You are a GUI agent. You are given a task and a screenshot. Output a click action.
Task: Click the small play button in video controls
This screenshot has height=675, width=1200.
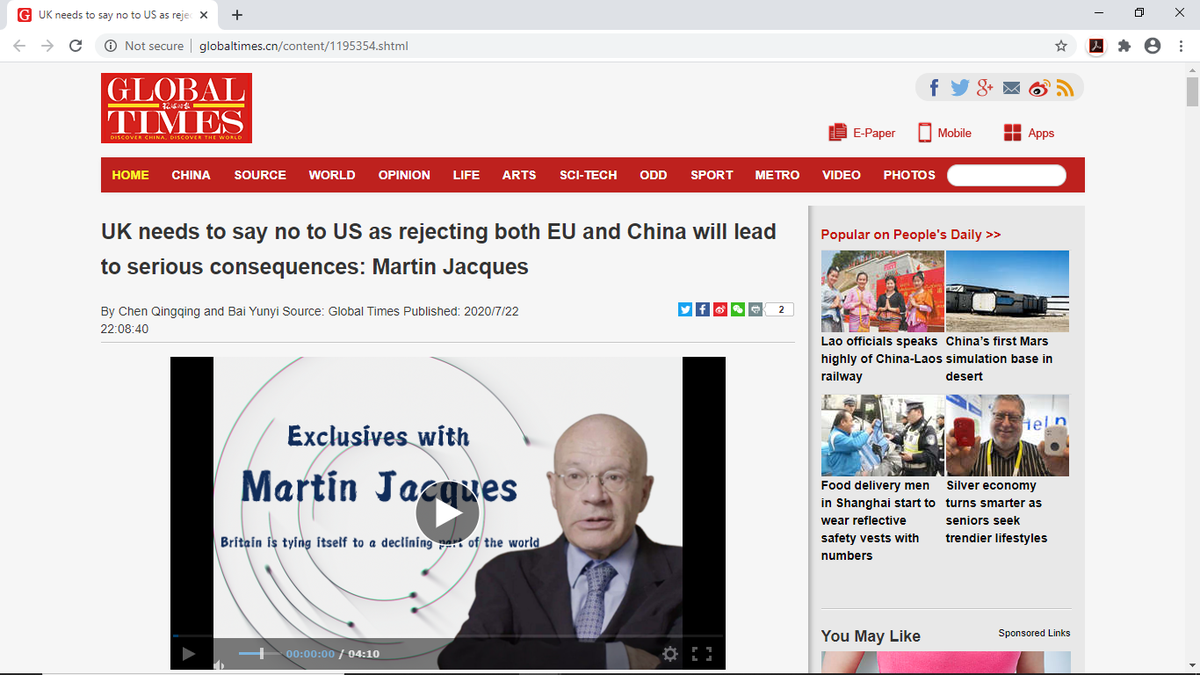point(189,654)
